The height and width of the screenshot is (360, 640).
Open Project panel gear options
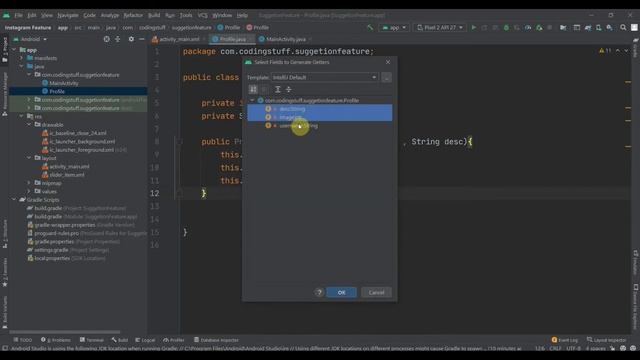click(131, 39)
